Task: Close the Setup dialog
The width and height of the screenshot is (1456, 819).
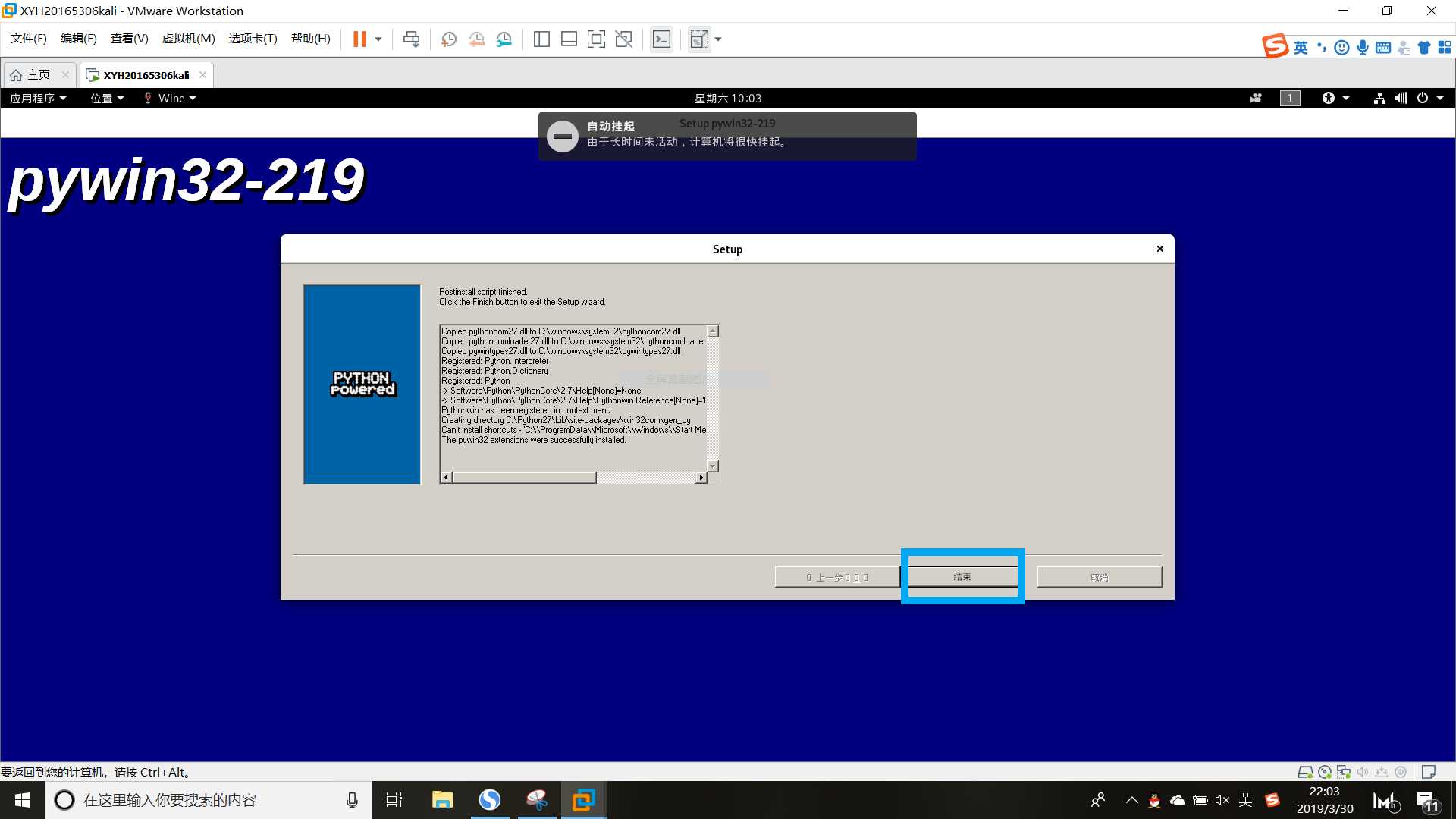Action: coord(1159,249)
